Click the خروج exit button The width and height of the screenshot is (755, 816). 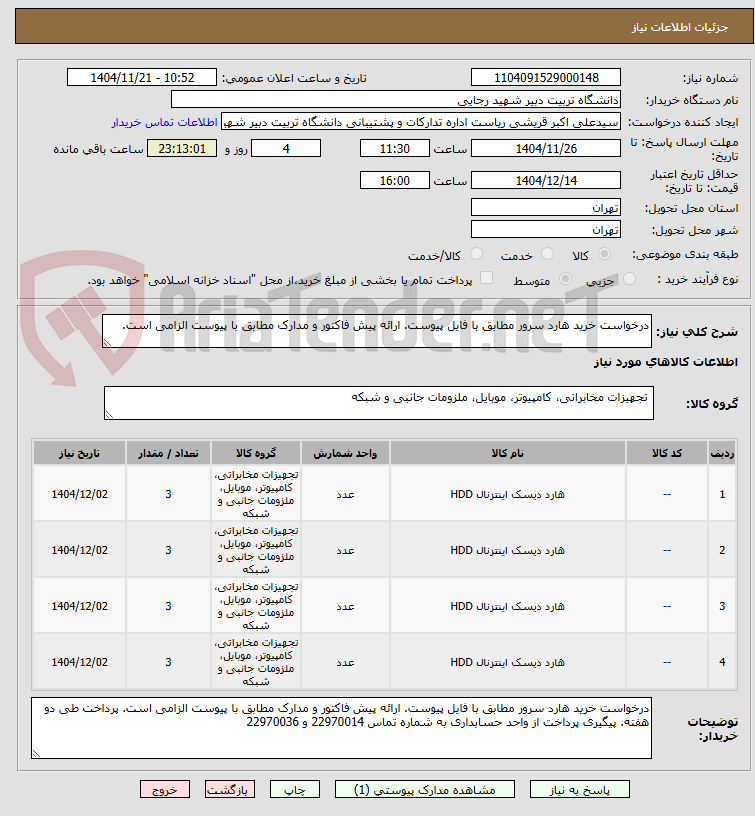point(164,789)
